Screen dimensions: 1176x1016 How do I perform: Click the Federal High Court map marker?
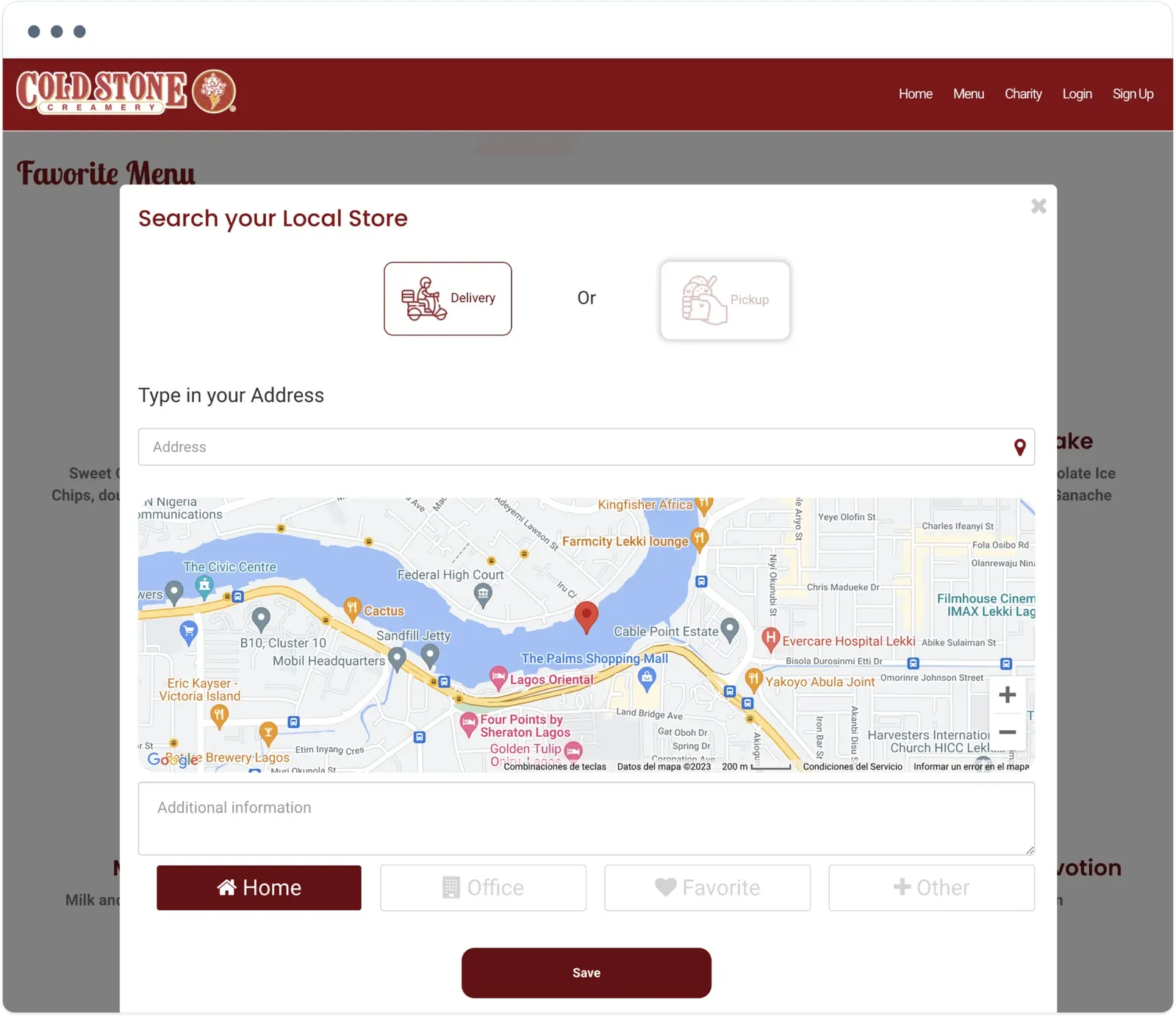pyautogui.click(x=483, y=595)
